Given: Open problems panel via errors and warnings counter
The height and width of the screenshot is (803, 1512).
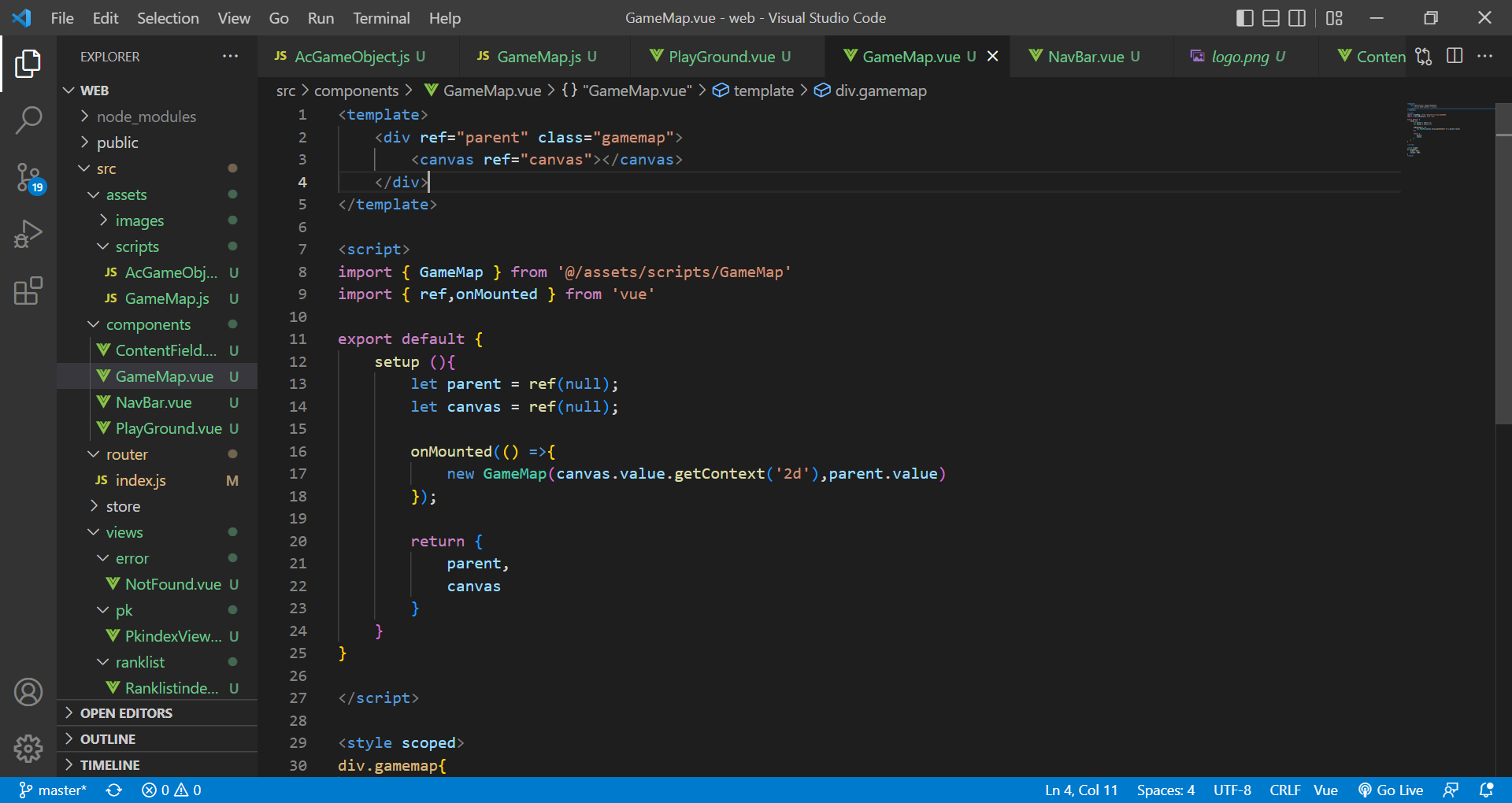Looking at the screenshot, I should coord(172,790).
